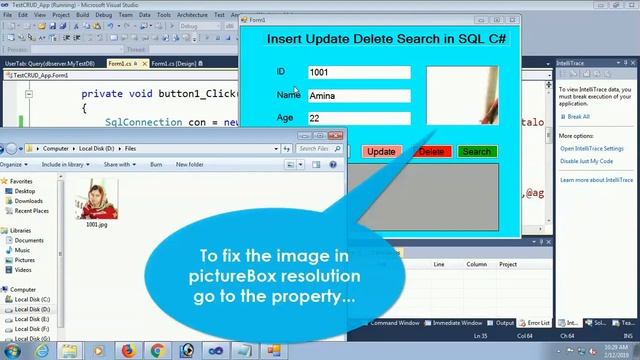
Task: Click the Undo arrow icon in Visual Studio toolbar
Action: coord(110,26)
